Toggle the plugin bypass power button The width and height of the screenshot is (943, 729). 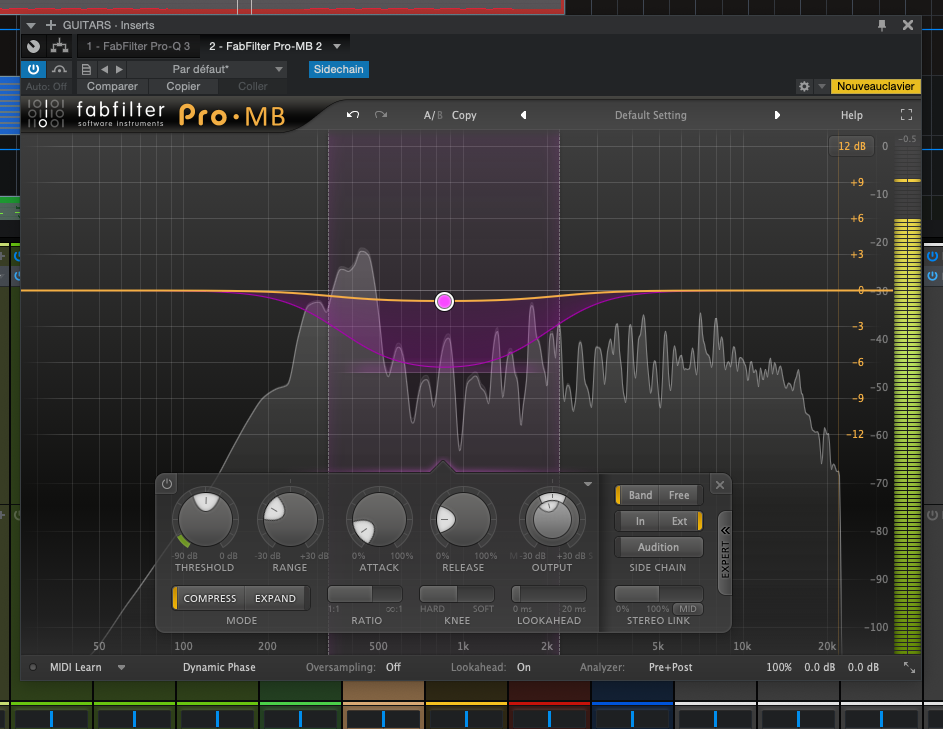[x=33, y=69]
